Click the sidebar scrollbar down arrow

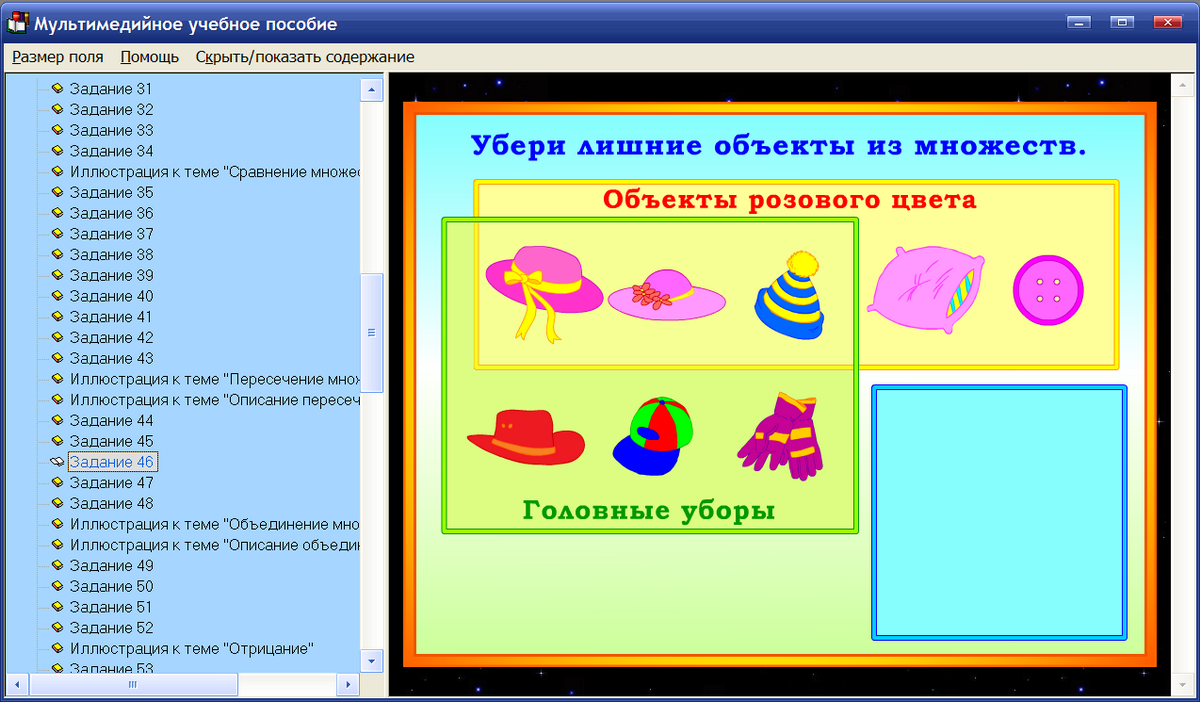[370, 660]
